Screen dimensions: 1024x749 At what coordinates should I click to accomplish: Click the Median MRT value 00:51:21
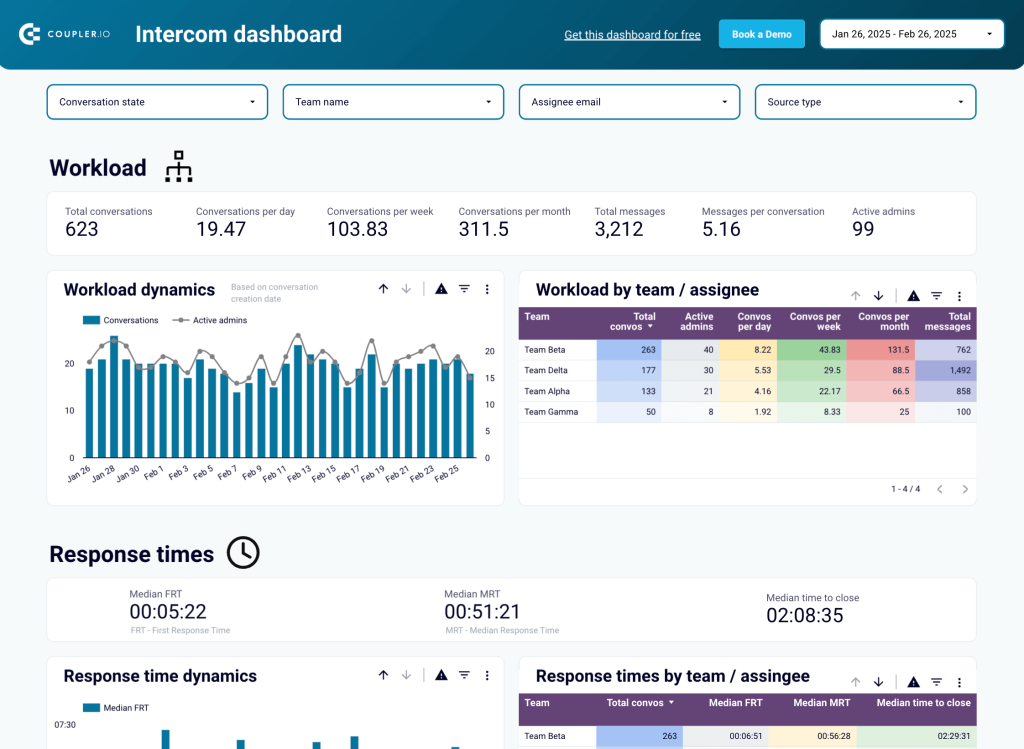pos(482,612)
